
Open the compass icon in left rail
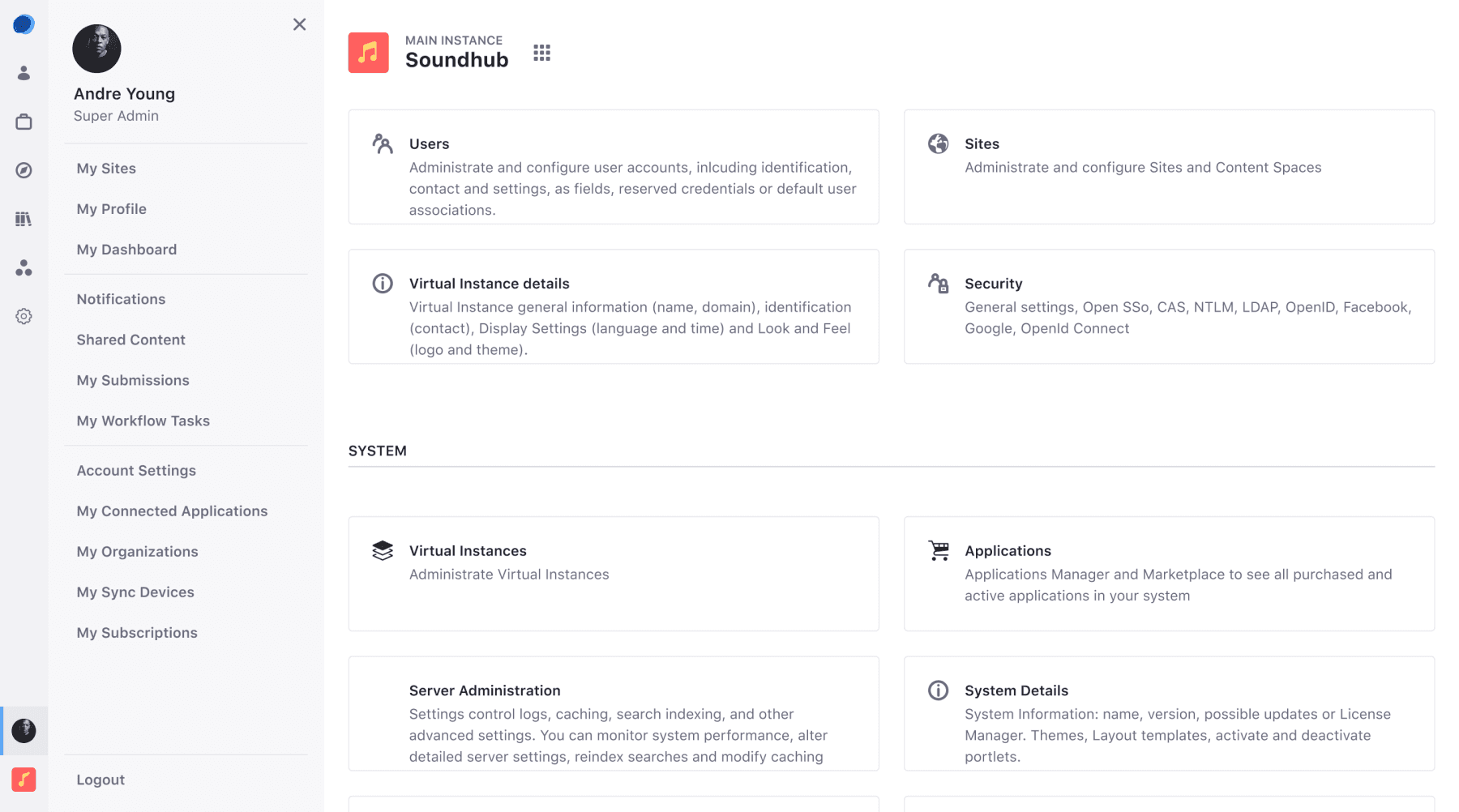click(24, 170)
